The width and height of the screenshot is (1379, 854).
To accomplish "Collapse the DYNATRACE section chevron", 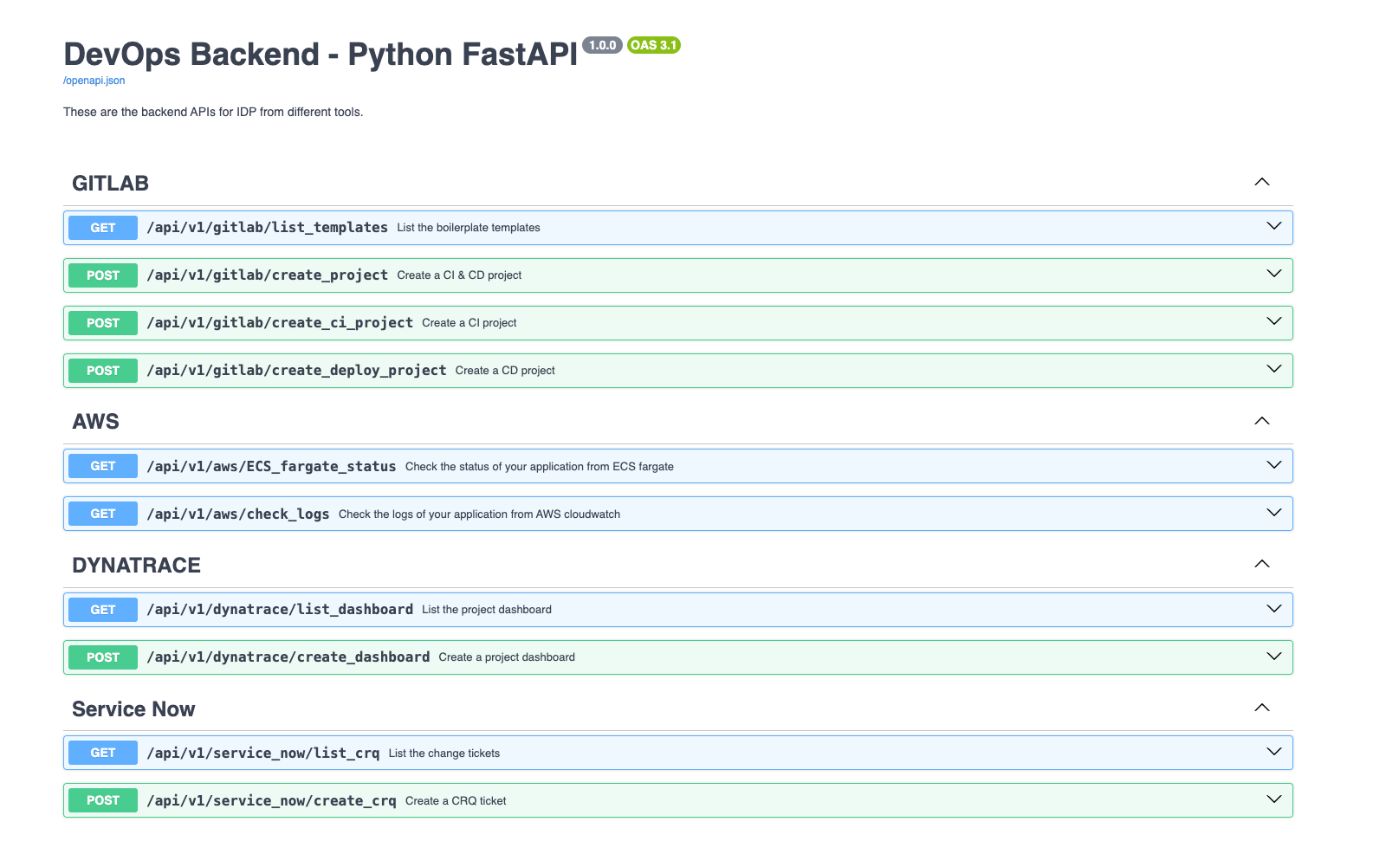I will pos(1262,564).
